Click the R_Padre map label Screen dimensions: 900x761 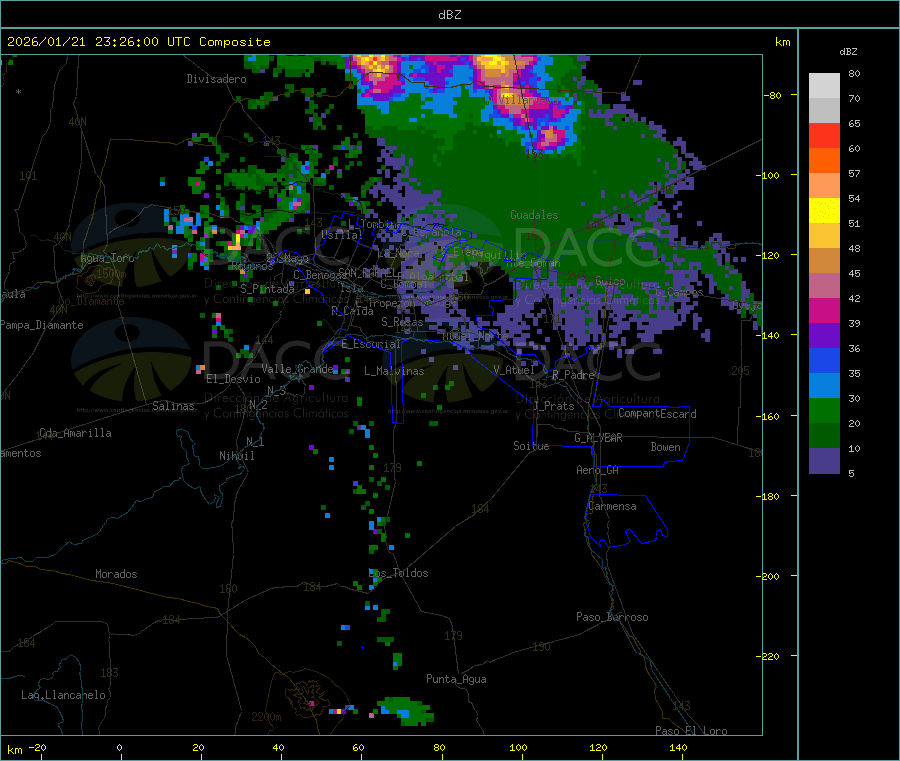573,375
